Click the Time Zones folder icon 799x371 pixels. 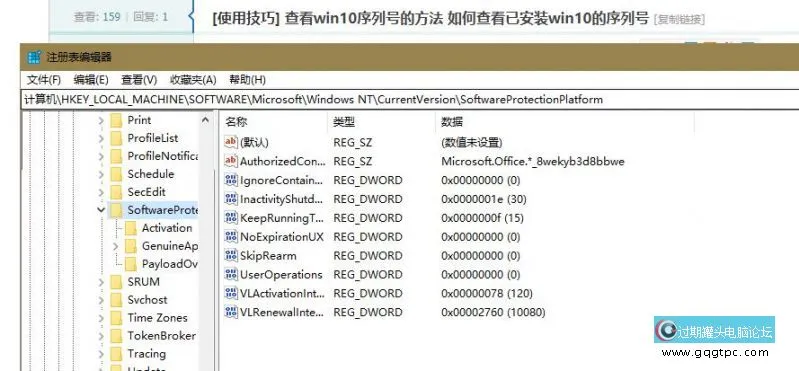[117, 318]
